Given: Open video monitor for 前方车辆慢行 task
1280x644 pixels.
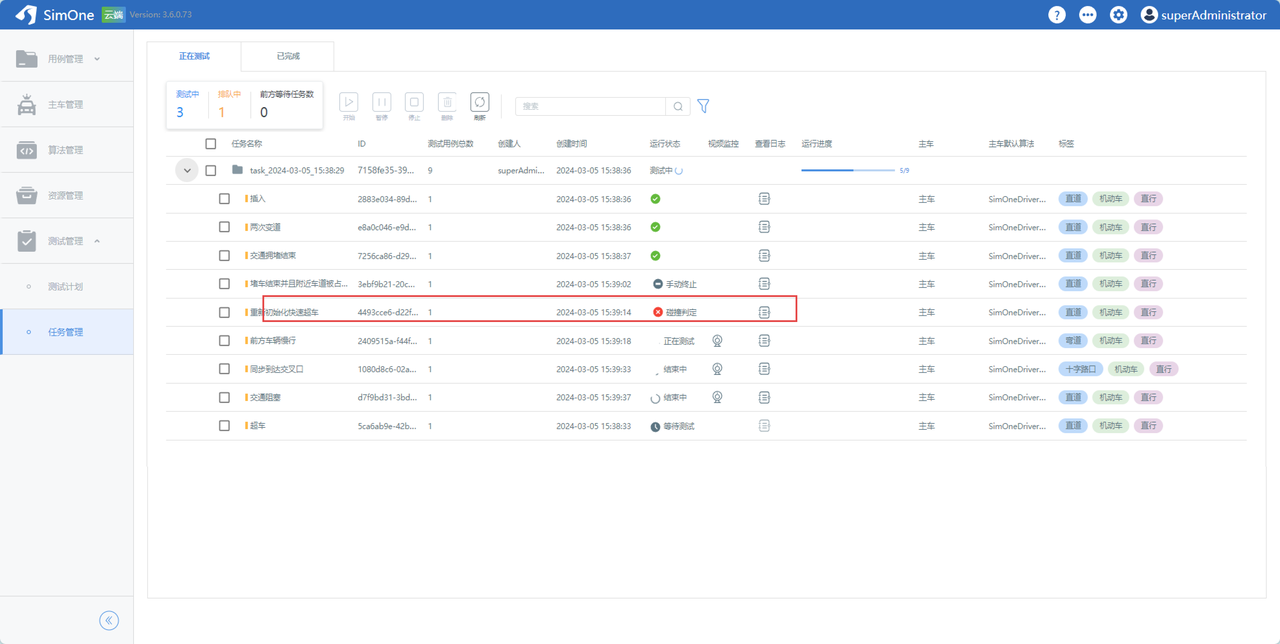Looking at the screenshot, I should [717, 341].
